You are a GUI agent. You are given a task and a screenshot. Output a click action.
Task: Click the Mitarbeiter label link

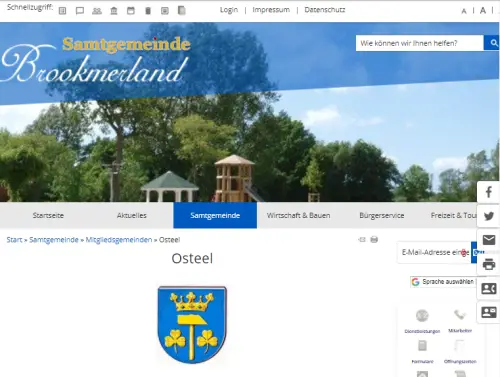(x=460, y=331)
